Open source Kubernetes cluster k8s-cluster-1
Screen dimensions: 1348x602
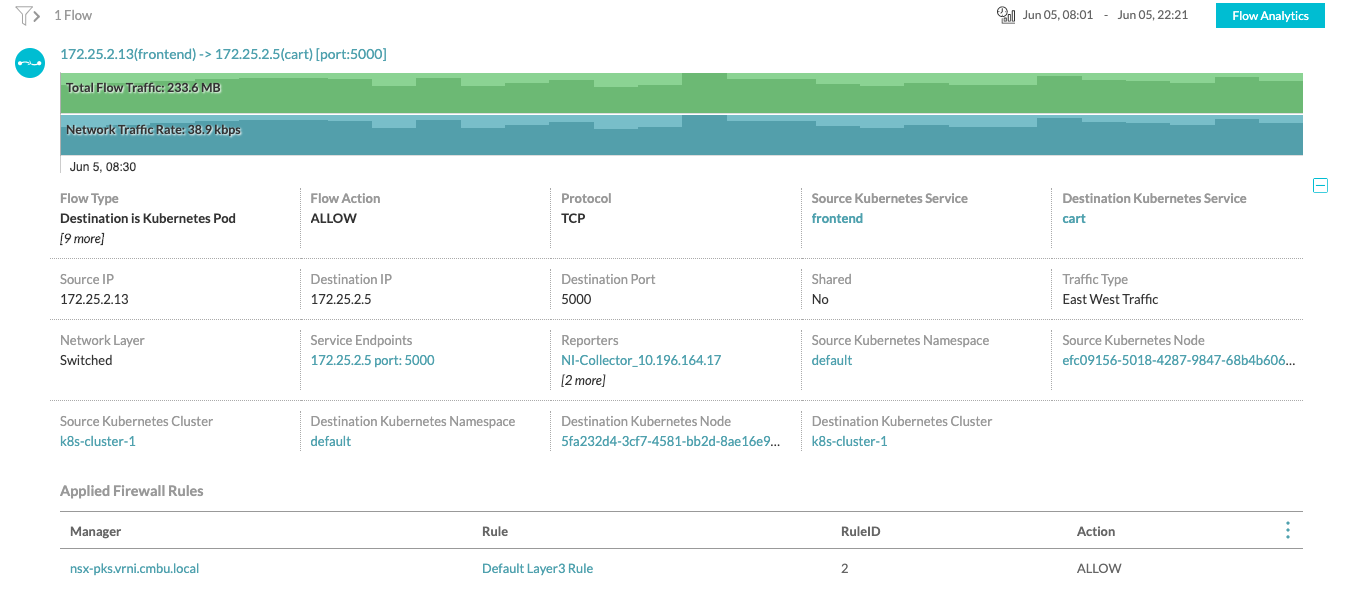98,441
